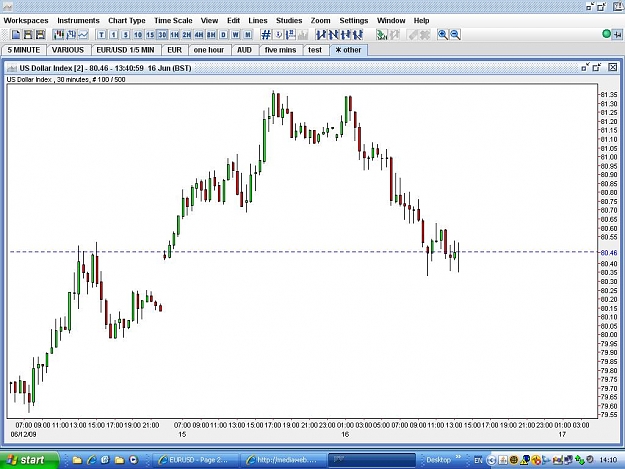This screenshot has height=469, width=625.
Task: Click the greyed delete X icon
Action: pyautogui.click(x=425, y=35)
